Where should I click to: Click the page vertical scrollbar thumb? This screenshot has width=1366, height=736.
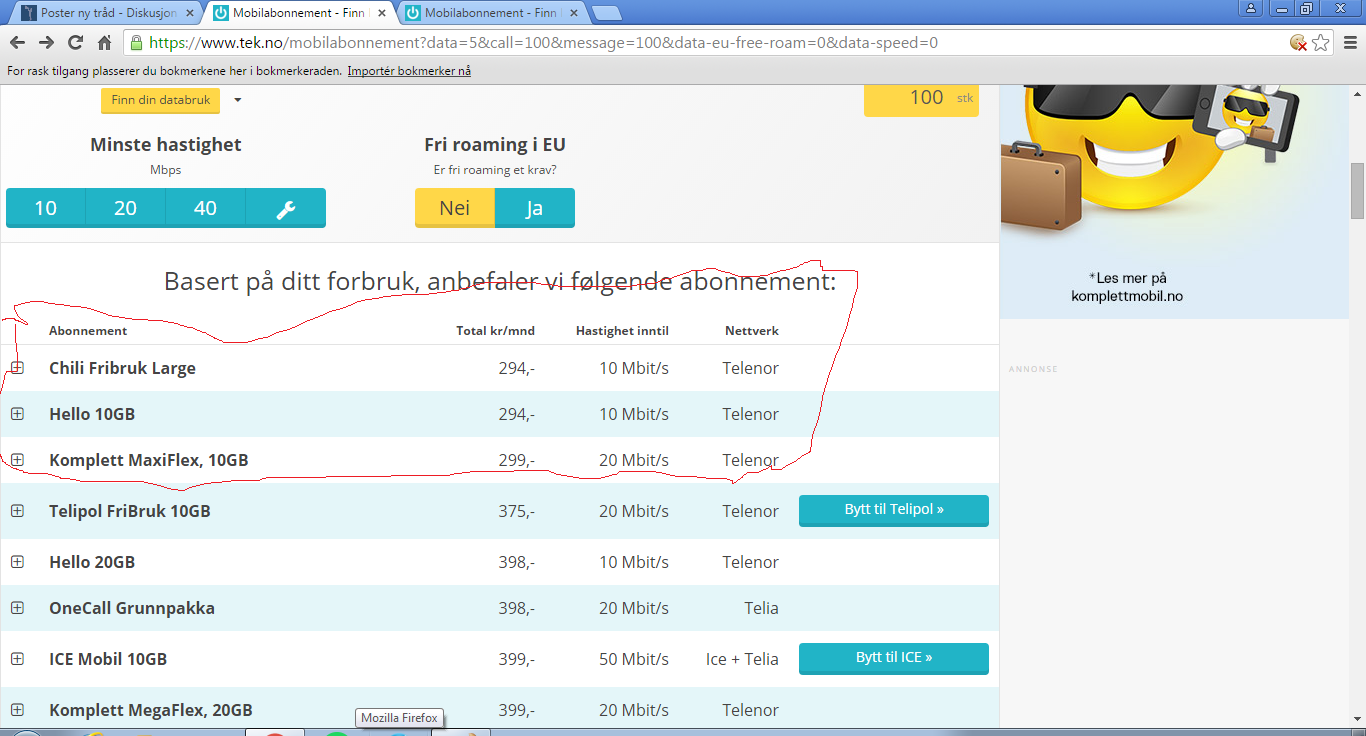tap(1358, 190)
